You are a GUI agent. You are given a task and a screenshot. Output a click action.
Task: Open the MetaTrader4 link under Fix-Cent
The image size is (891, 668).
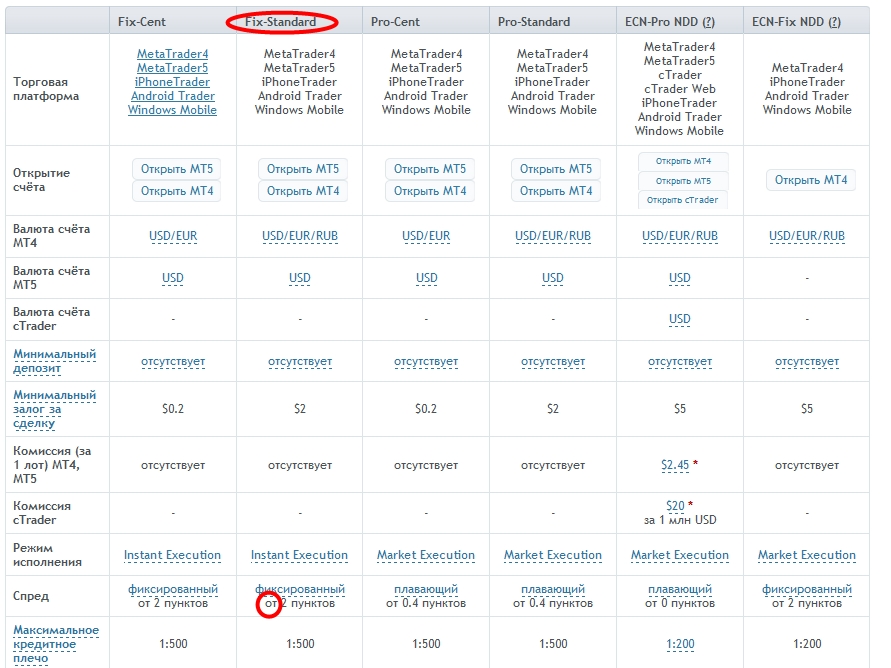(x=172, y=54)
